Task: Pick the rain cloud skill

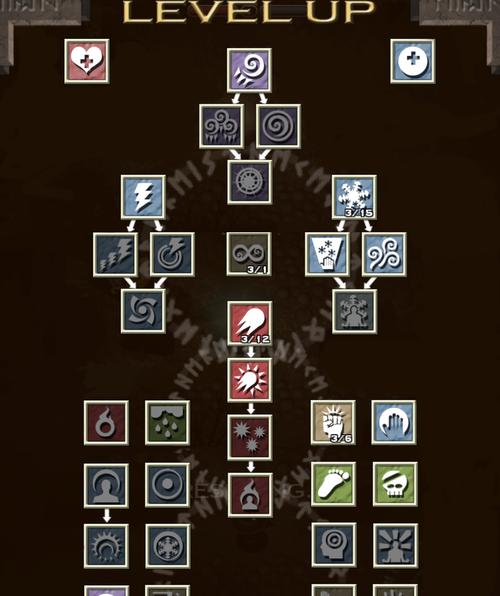Action: click(x=167, y=423)
